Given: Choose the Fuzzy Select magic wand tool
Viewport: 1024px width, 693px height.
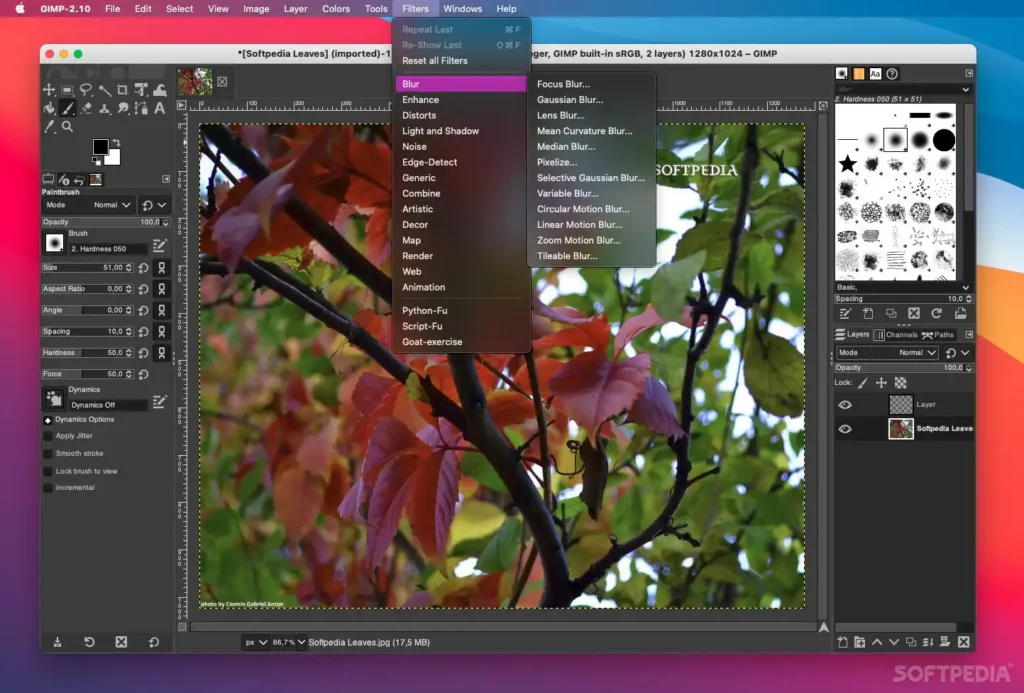Looking at the screenshot, I should tap(104, 89).
